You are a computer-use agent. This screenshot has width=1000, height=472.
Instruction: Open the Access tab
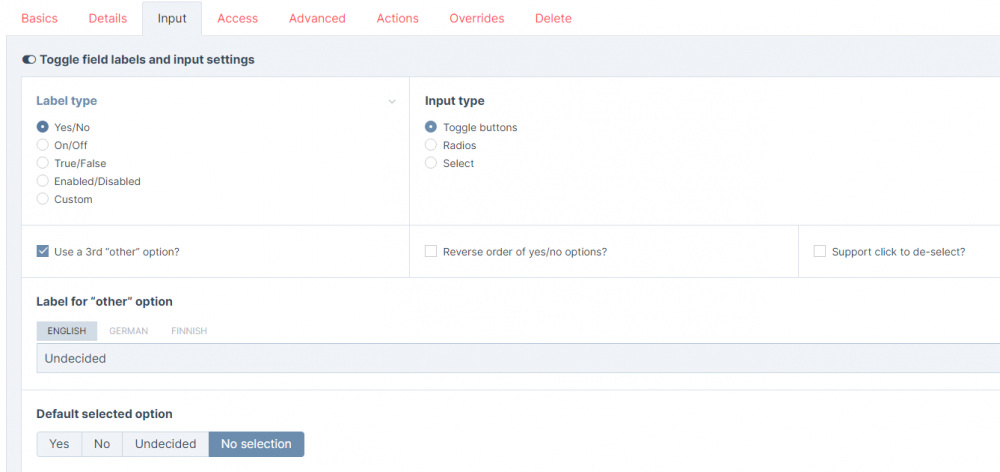click(237, 18)
